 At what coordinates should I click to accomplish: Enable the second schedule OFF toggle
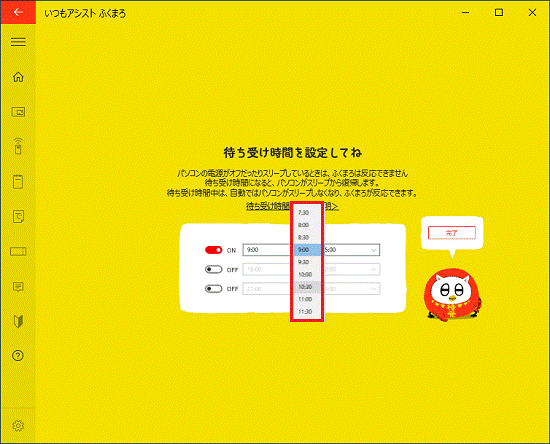coord(213,269)
